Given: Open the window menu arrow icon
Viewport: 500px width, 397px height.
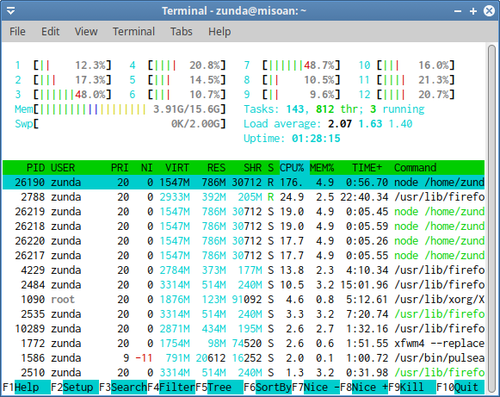Looking at the screenshot, I should point(11,11).
